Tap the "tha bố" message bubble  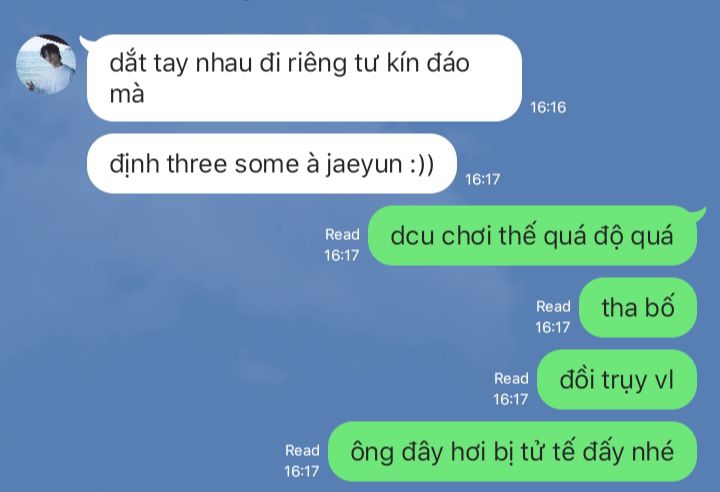click(x=638, y=307)
